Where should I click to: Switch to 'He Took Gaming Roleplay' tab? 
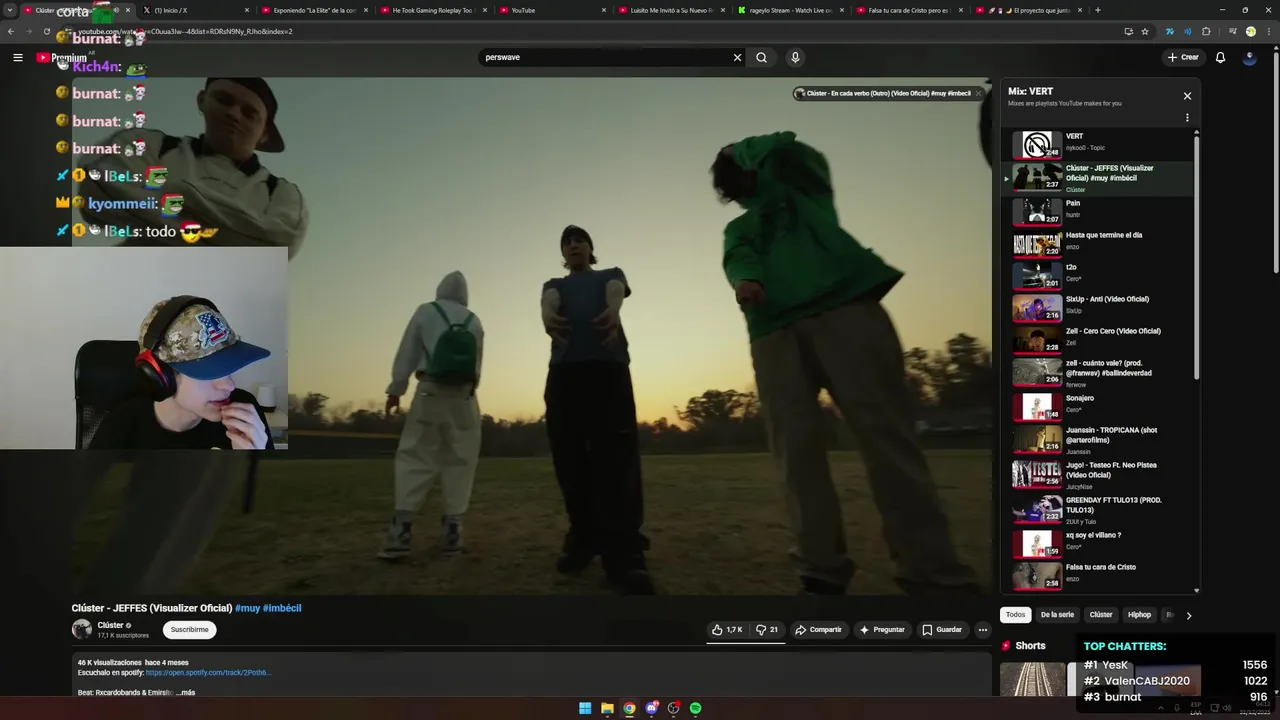coord(432,10)
